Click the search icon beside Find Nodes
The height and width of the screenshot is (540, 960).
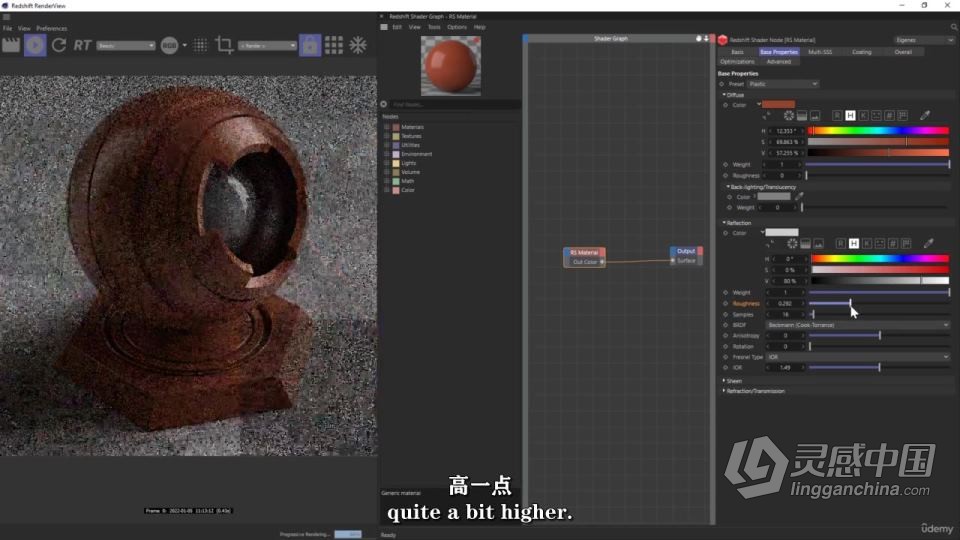384,104
